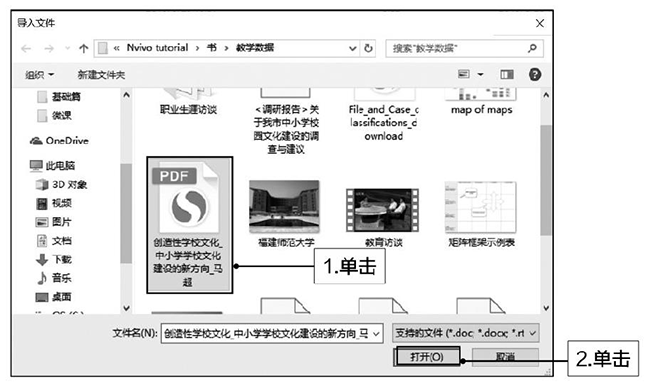Click the refresh icon in address bar
The width and height of the screenshot is (650, 386).
368,49
